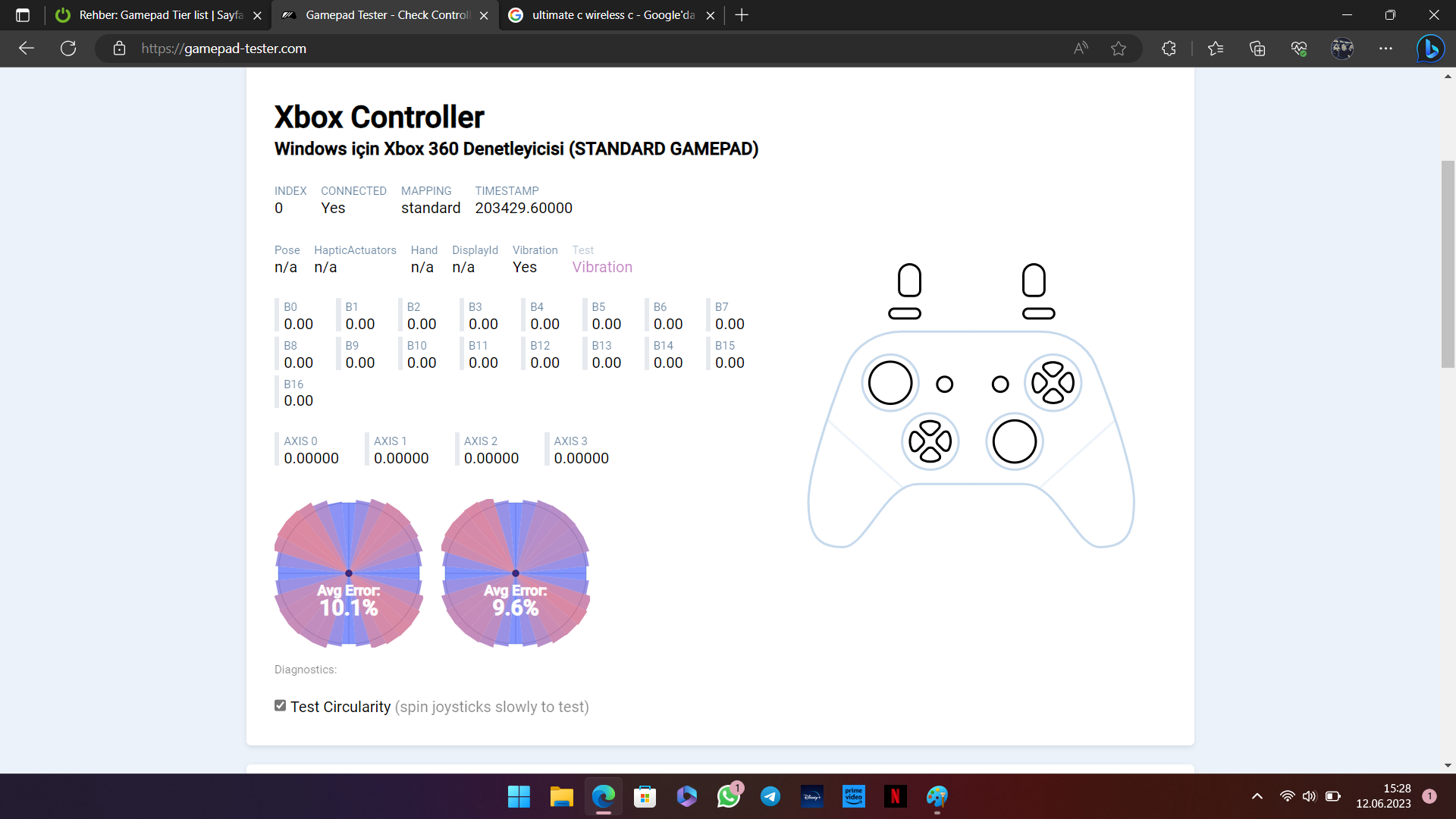Switch to the ultimate c wireless Google tab
Viewport: 1456px width, 819px height.
[611, 15]
